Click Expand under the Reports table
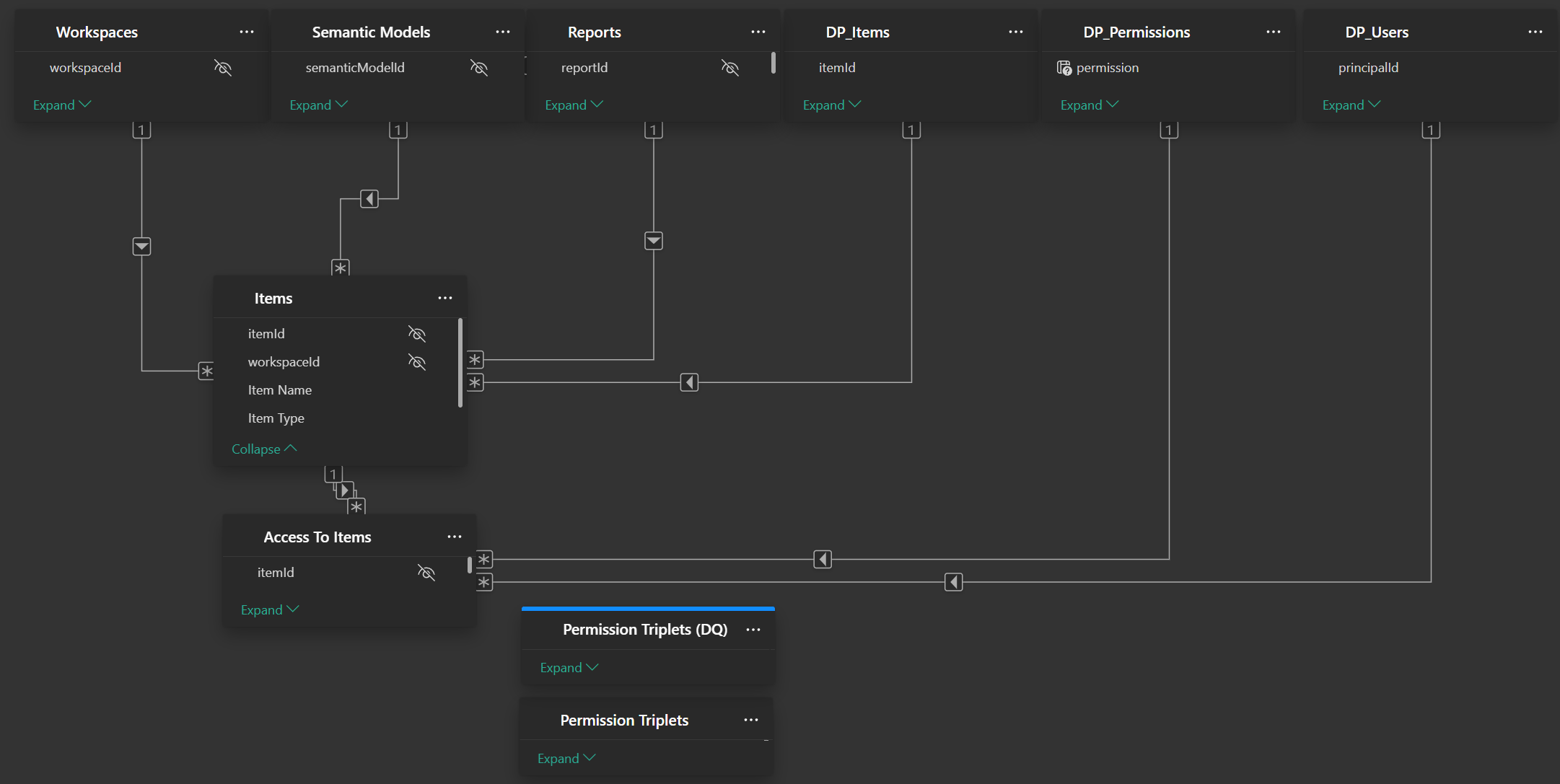1560x784 pixels. coord(574,105)
